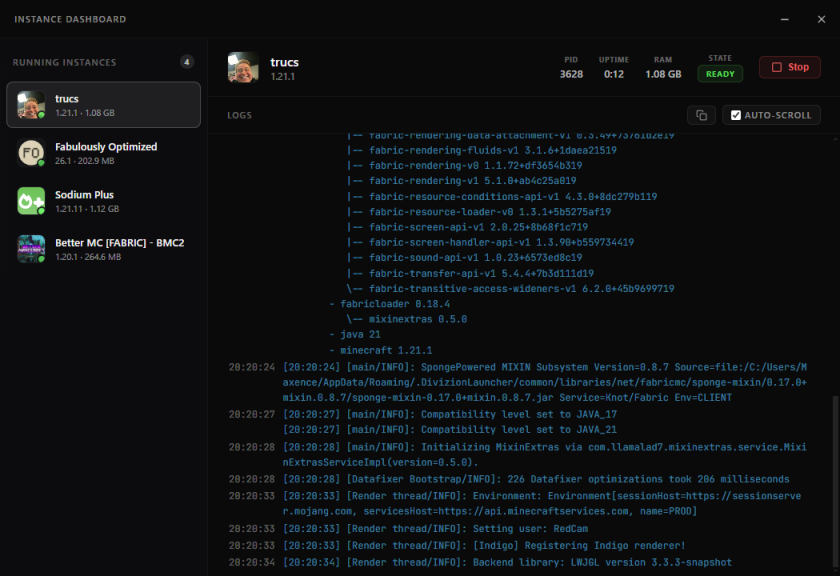Click the trucs avatar in the sidebar
The height and width of the screenshot is (576, 840).
pos(31,105)
